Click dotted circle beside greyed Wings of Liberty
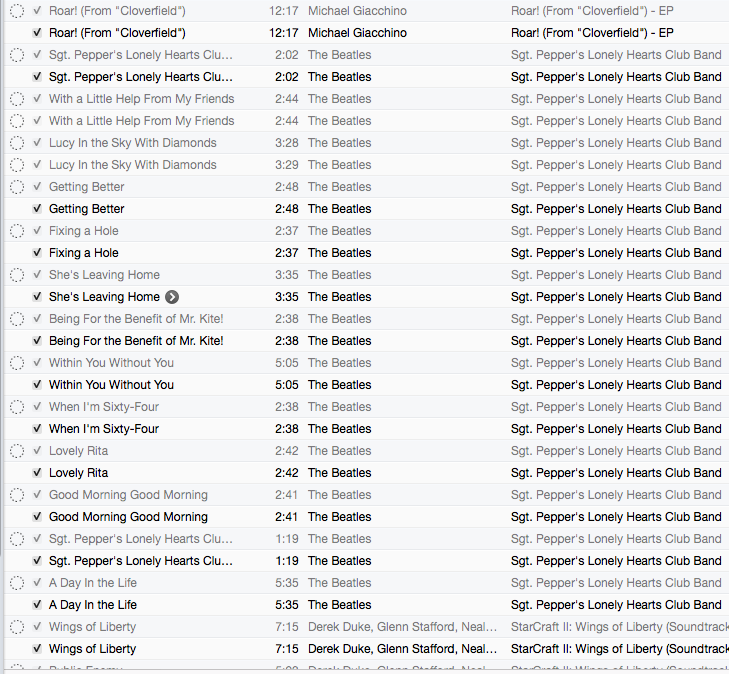 pos(17,627)
